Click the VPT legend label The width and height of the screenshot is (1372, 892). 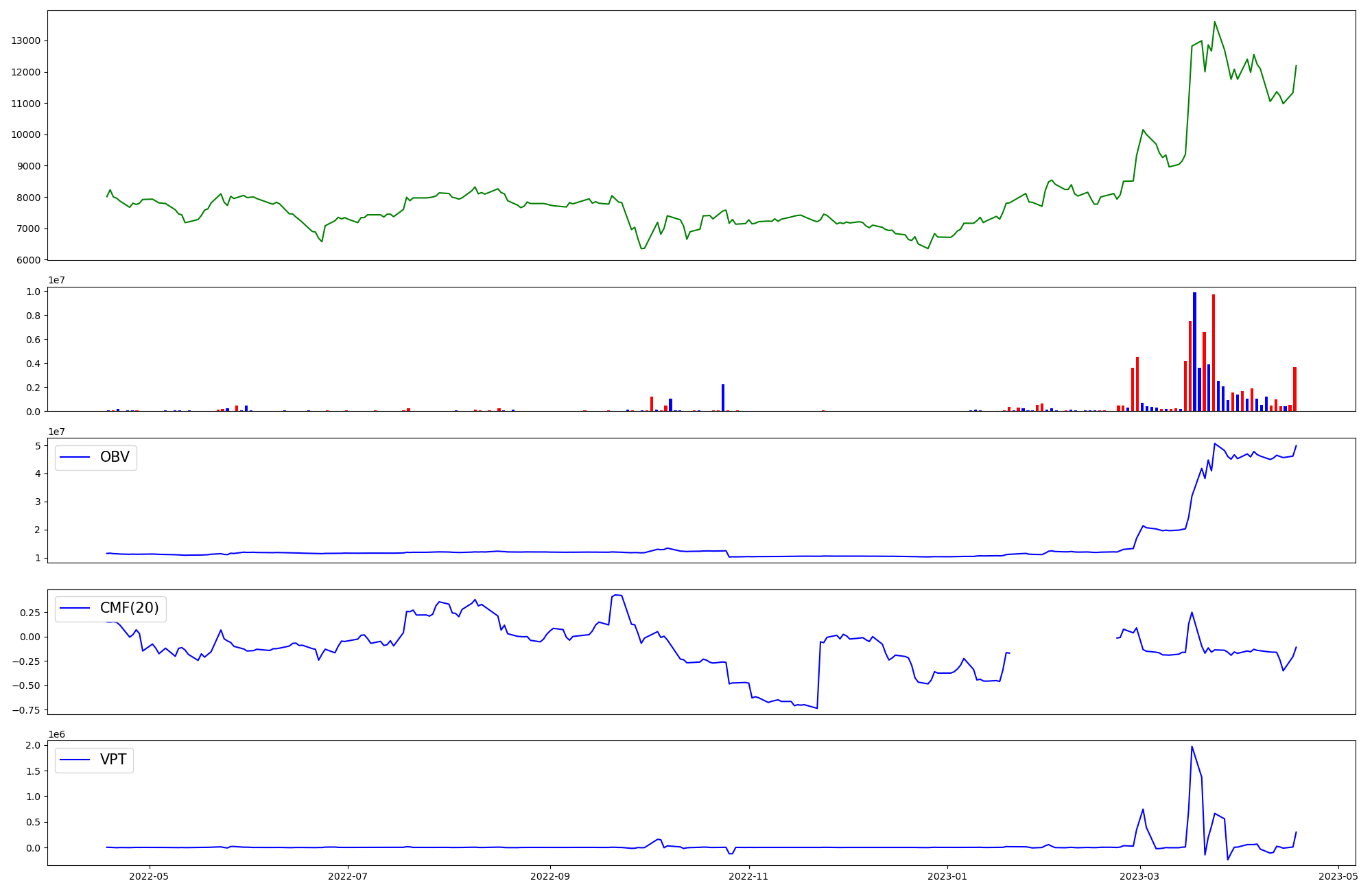click(x=113, y=760)
